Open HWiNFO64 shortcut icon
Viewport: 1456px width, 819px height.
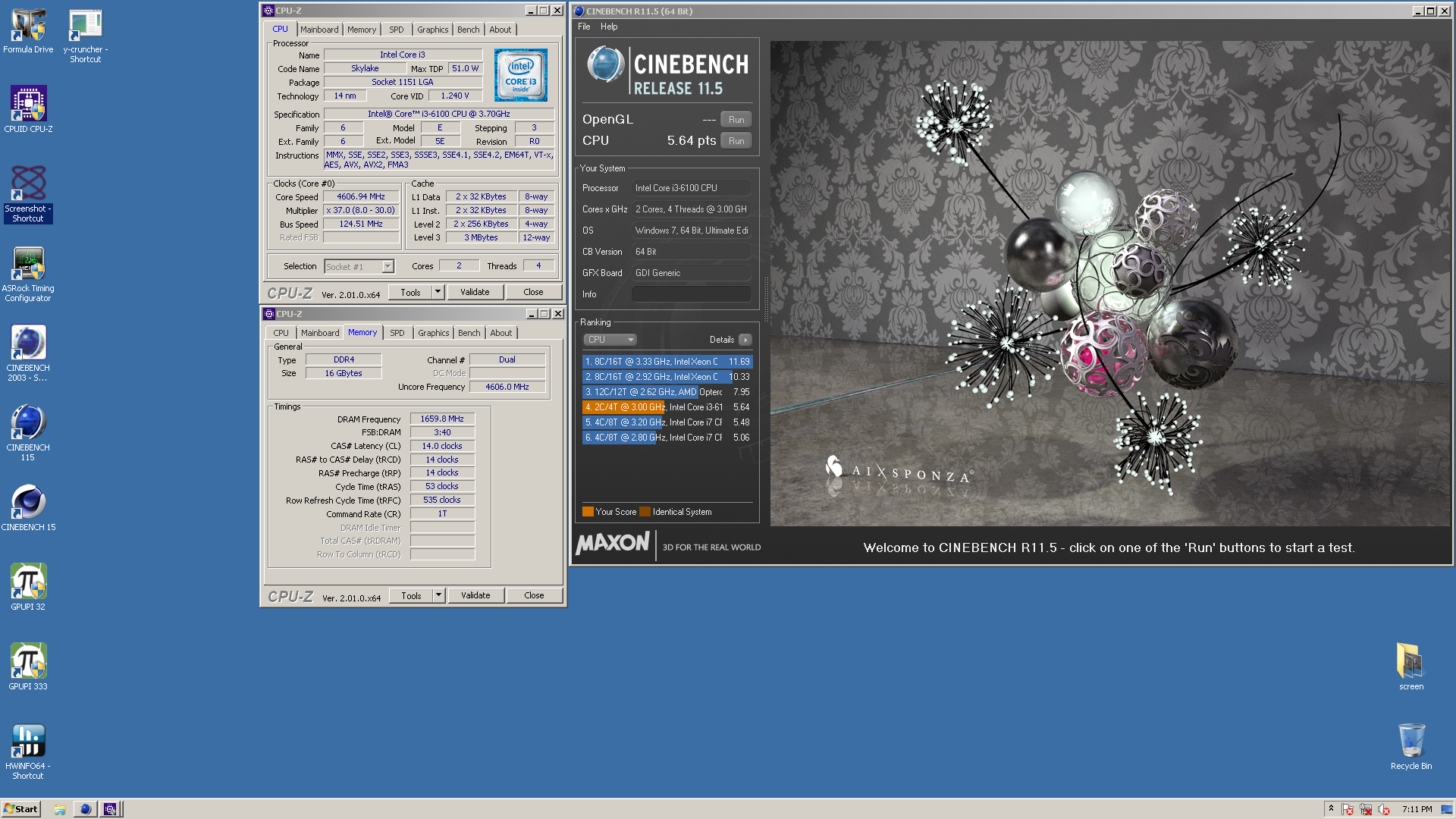pyautogui.click(x=28, y=752)
